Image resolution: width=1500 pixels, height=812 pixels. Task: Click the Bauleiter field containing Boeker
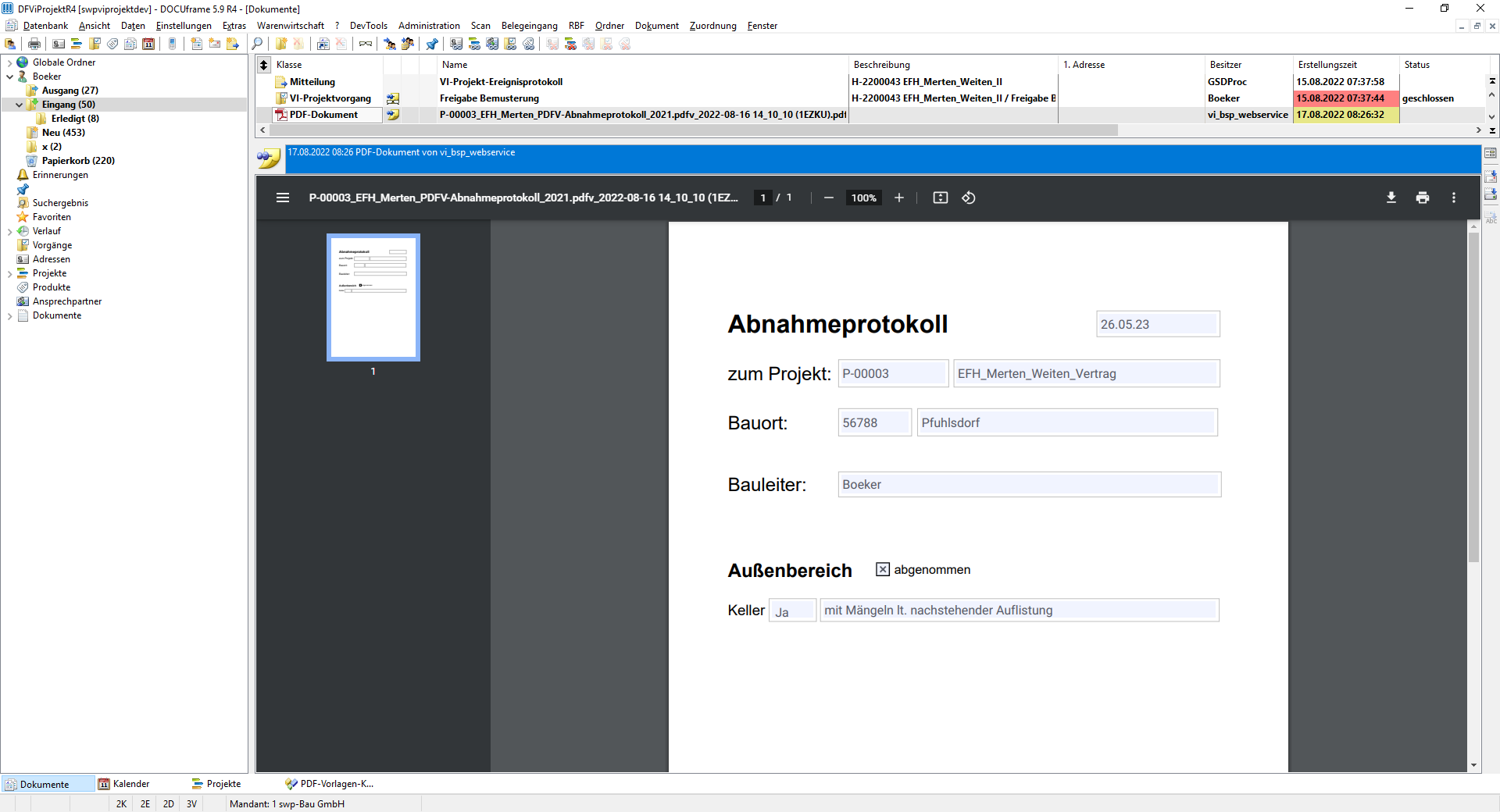(1030, 484)
